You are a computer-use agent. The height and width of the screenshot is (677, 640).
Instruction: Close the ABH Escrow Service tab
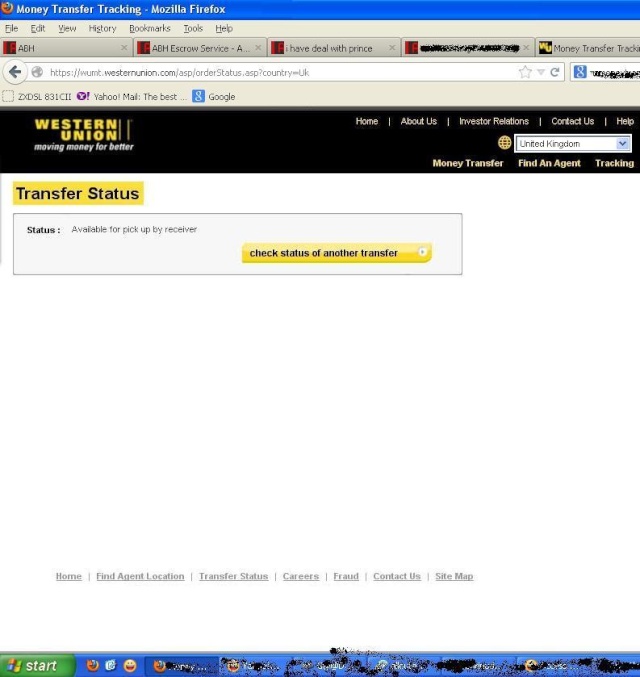click(258, 47)
